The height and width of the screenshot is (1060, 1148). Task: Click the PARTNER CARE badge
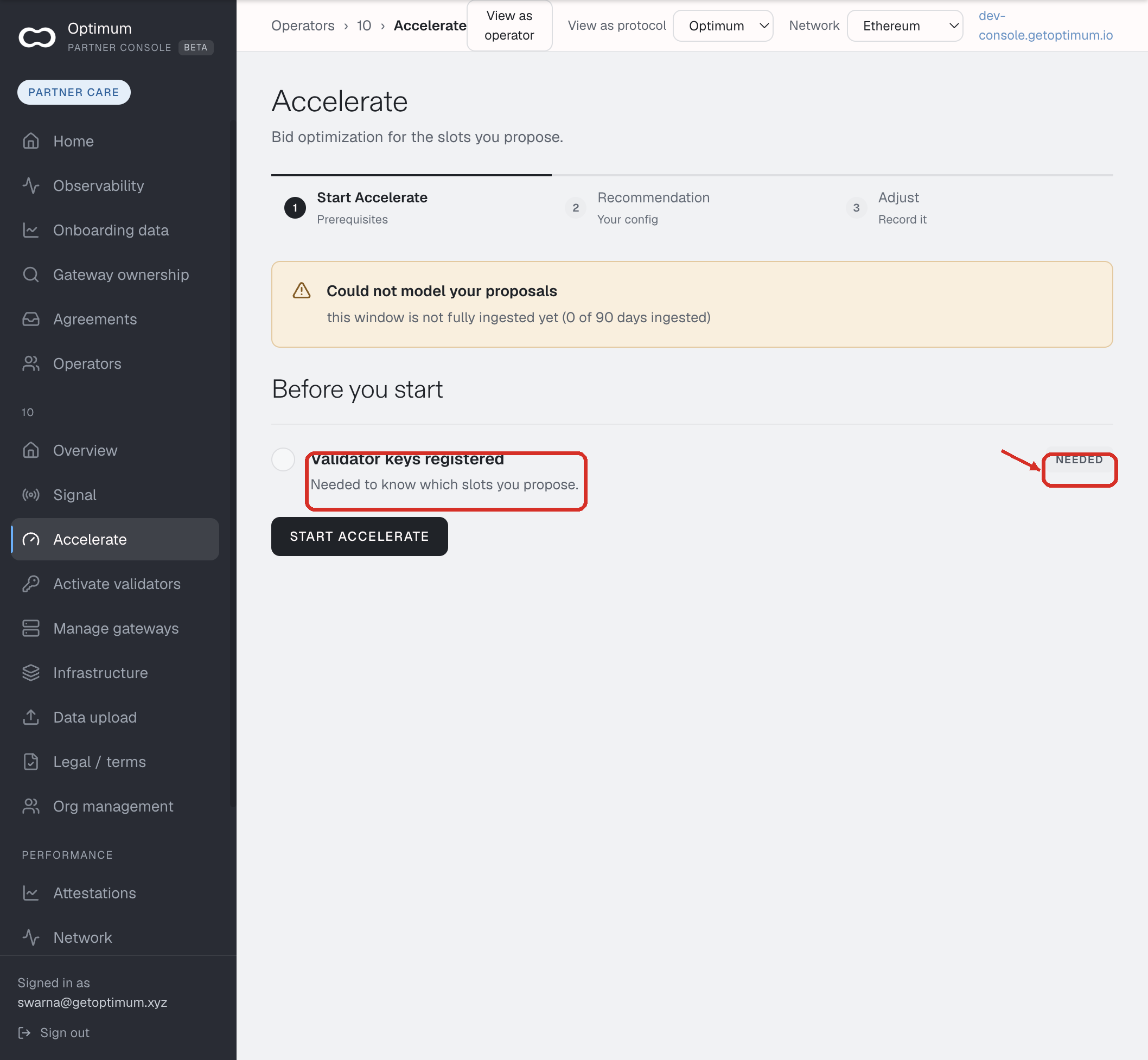click(x=74, y=92)
